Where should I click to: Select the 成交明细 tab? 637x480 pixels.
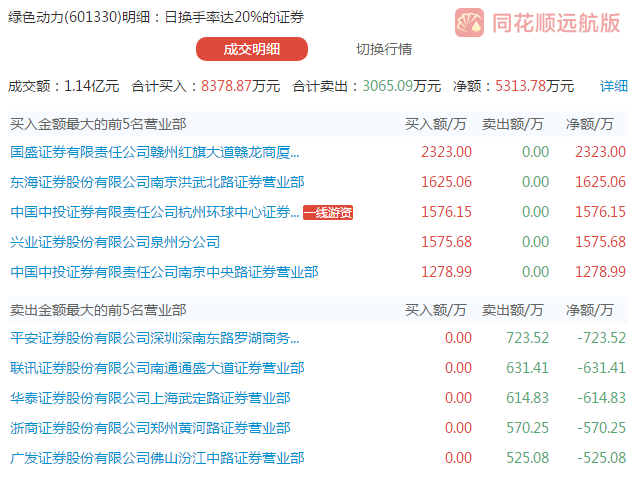pos(252,49)
